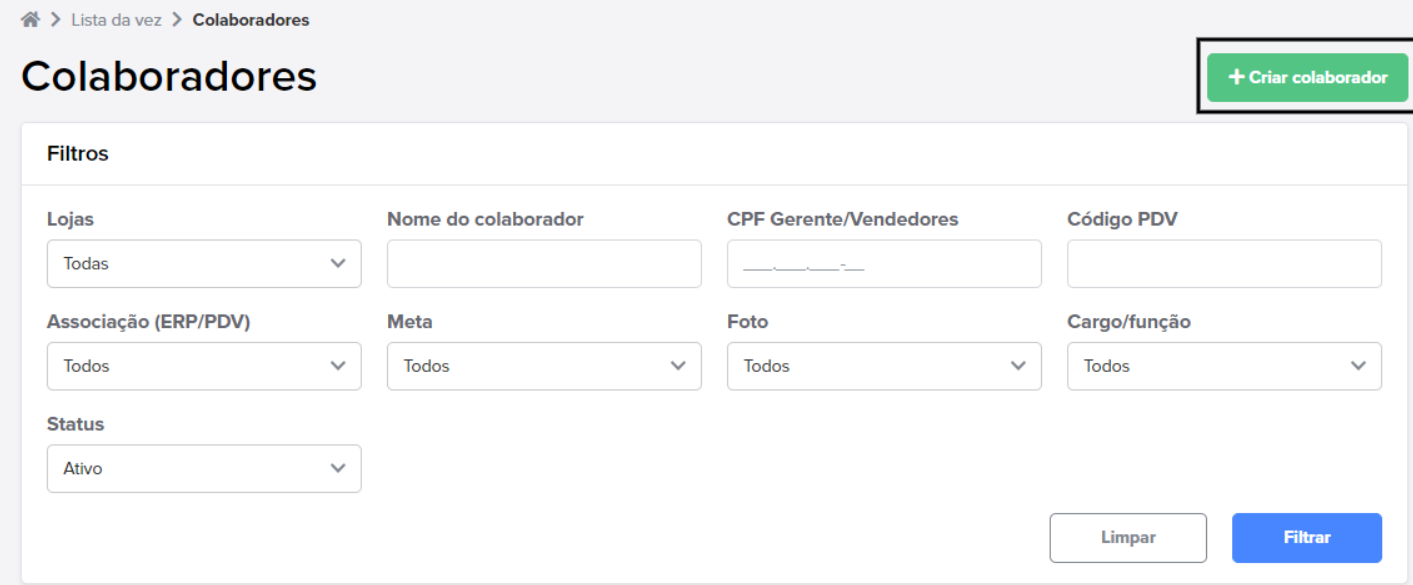Click the chevron arrow in Foto field
1413x585 pixels.
[x=1018, y=366]
